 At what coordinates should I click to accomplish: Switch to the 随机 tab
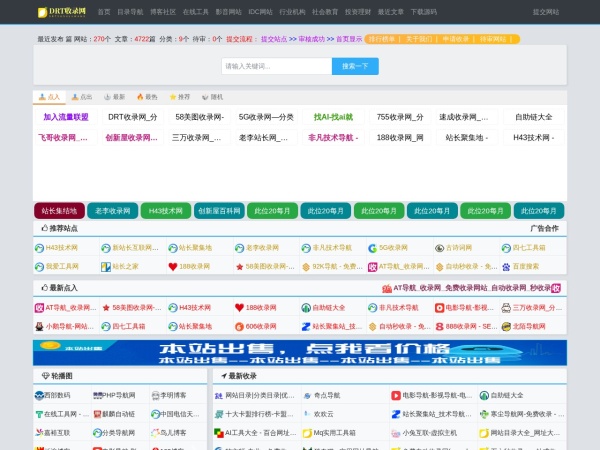(x=212, y=97)
